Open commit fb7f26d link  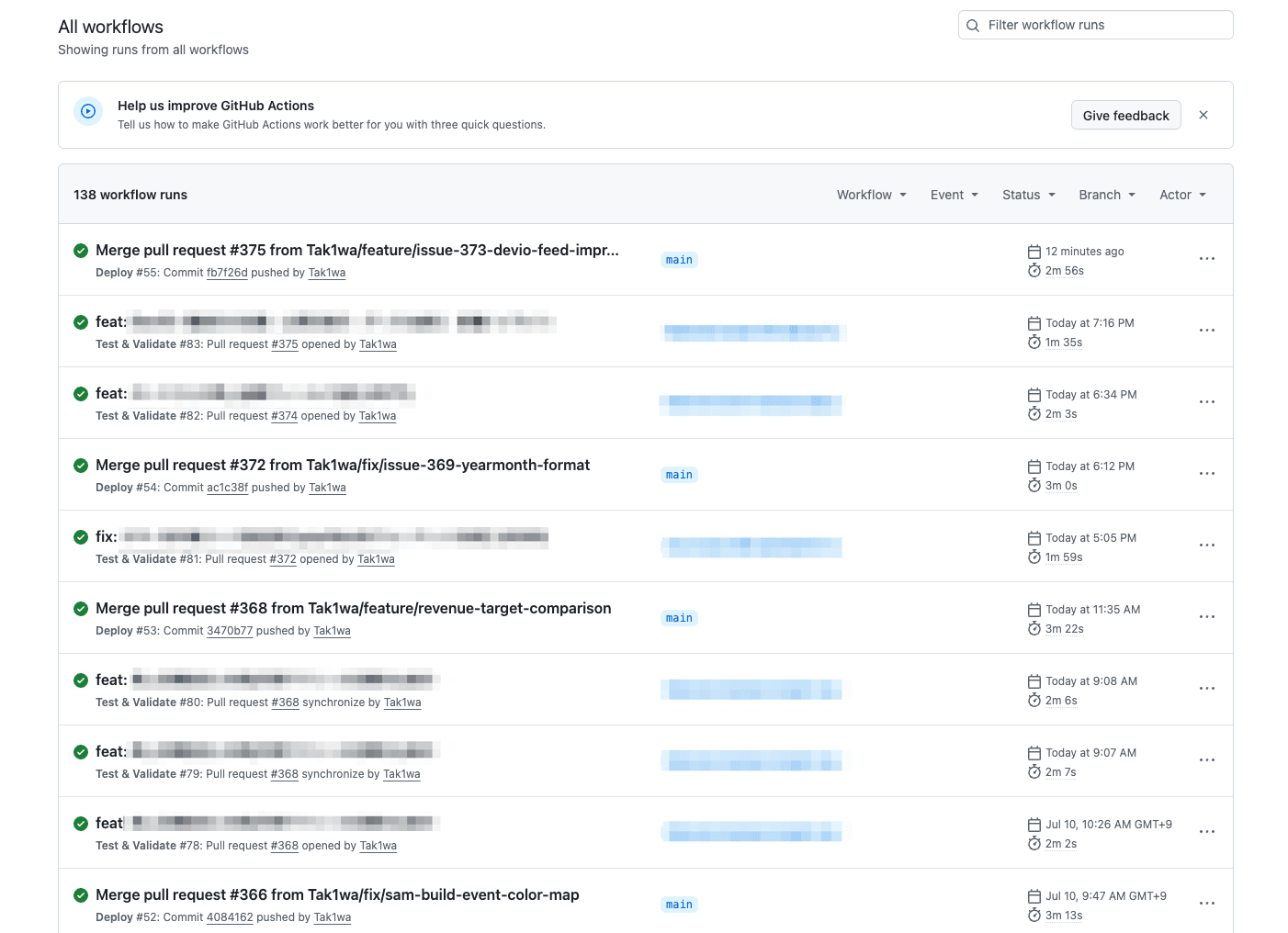227,273
